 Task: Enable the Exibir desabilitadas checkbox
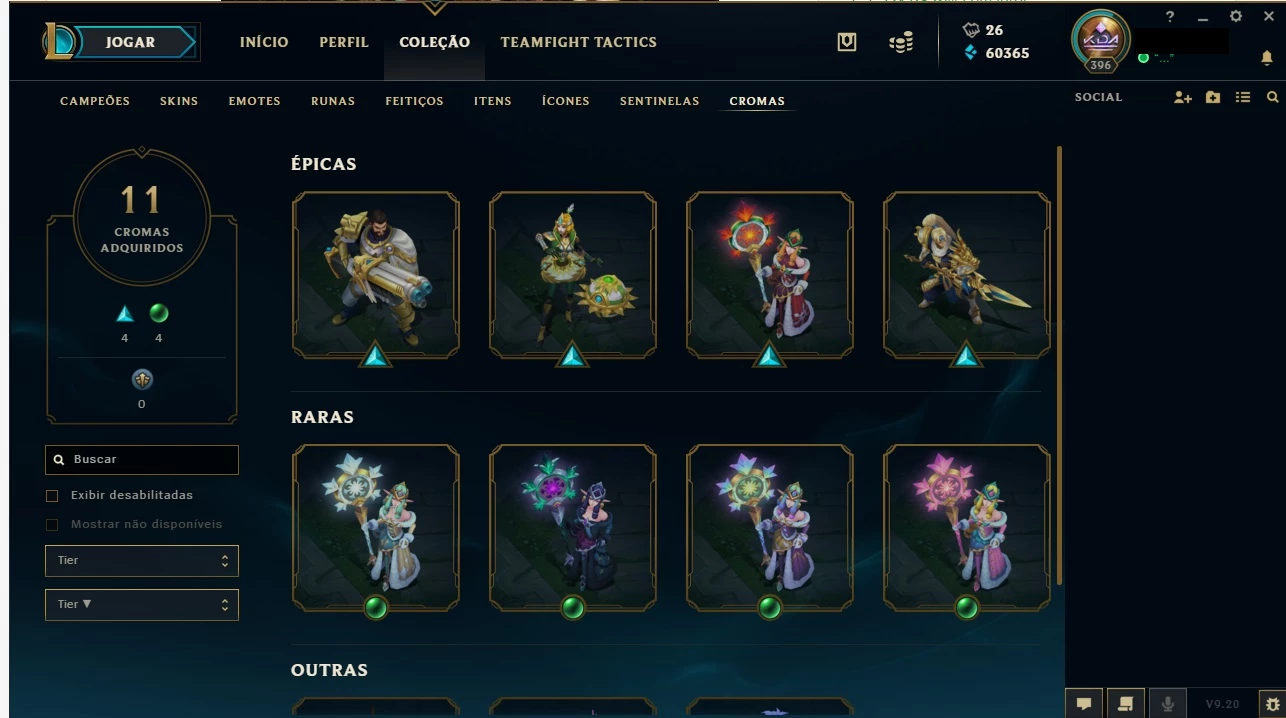[52, 496]
